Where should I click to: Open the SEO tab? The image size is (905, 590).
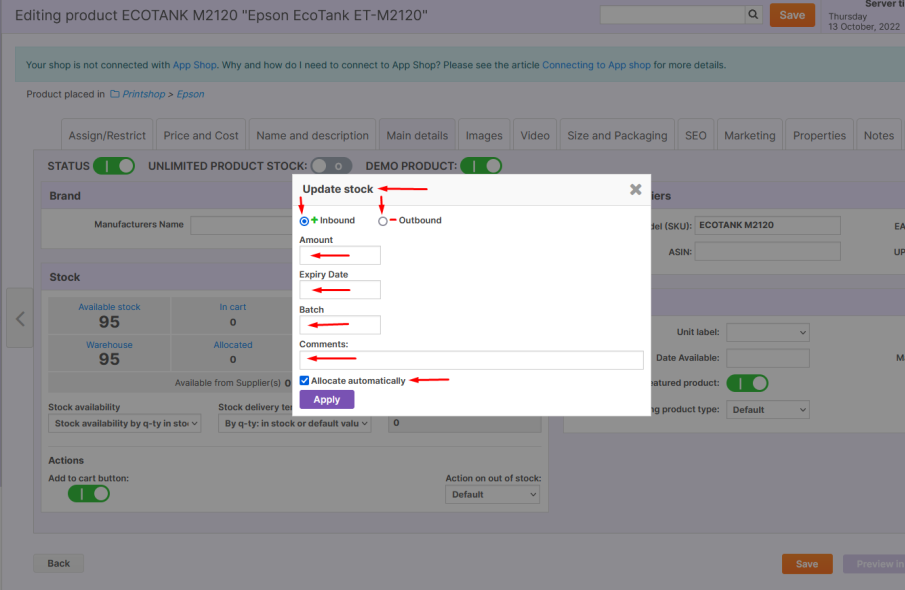tap(695, 136)
